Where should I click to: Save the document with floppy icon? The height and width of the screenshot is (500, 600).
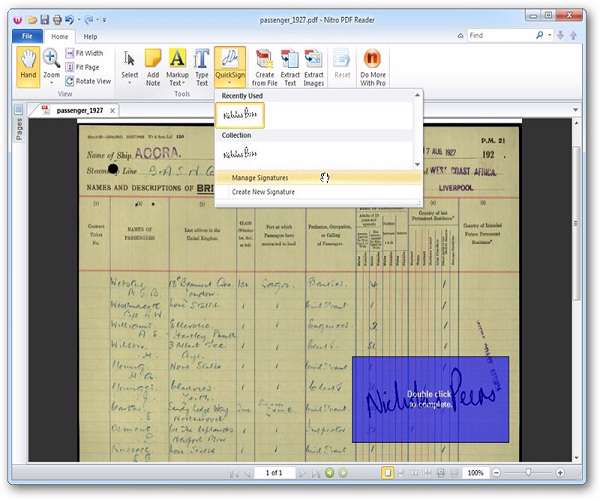point(45,20)
